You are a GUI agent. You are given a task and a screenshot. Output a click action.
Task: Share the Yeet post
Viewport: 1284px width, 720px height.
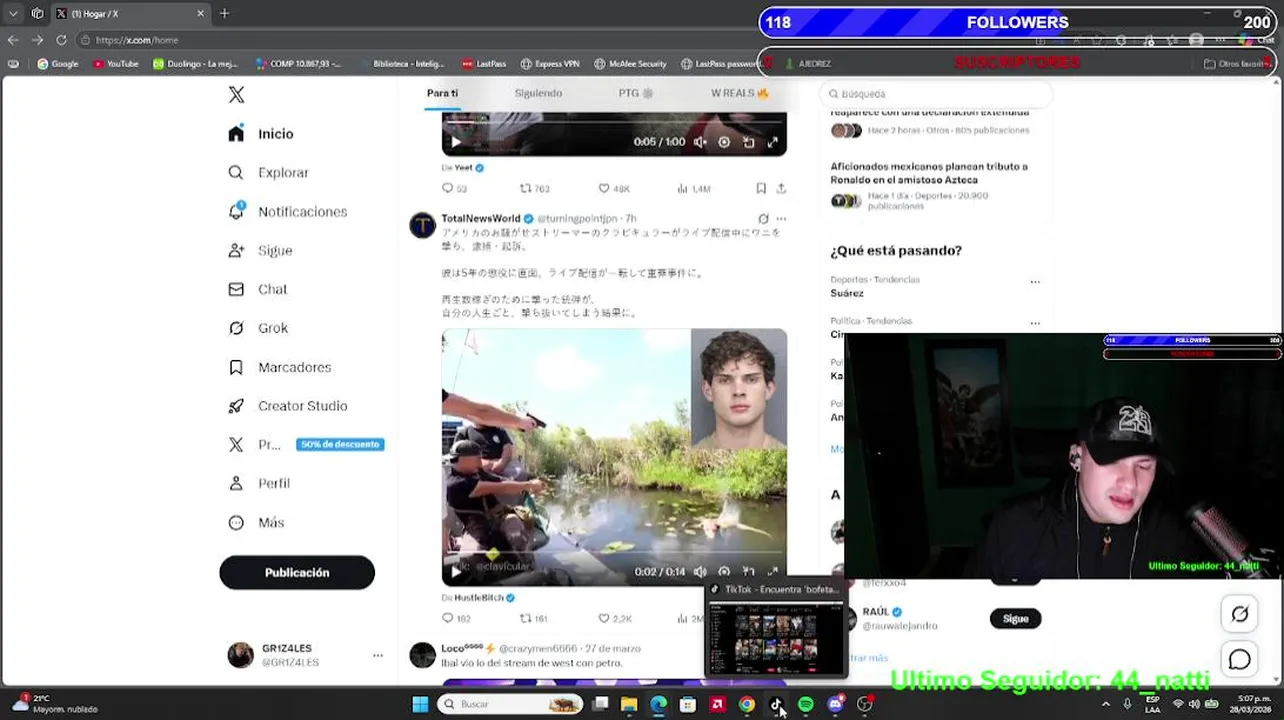coord(781,188)
